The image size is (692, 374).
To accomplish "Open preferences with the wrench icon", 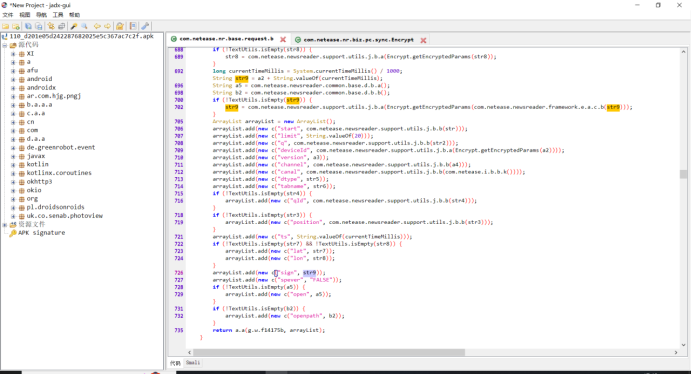I will click(x=145, y=26).
